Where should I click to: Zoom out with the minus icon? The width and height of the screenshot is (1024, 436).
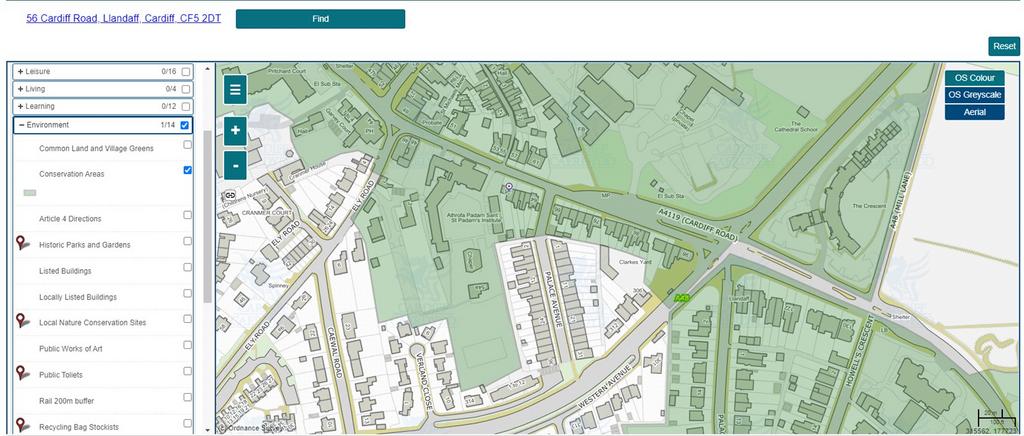click(235, 166)
